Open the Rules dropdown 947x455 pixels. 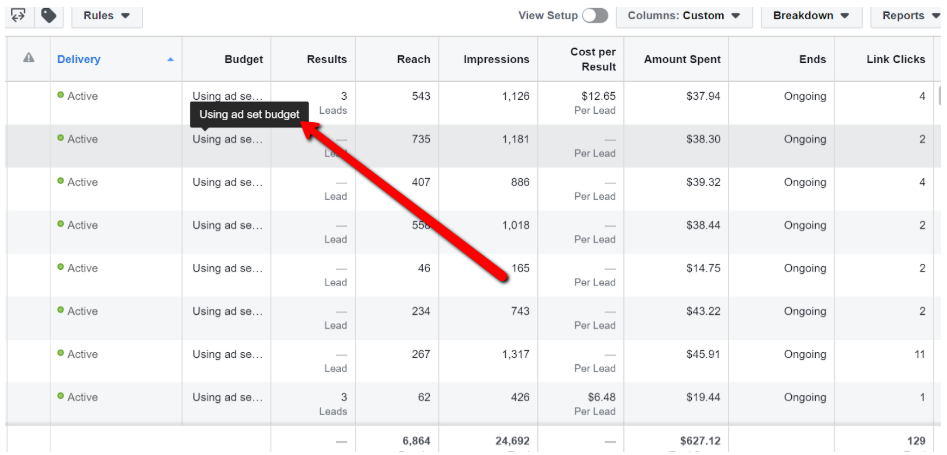tap(107, 16)
